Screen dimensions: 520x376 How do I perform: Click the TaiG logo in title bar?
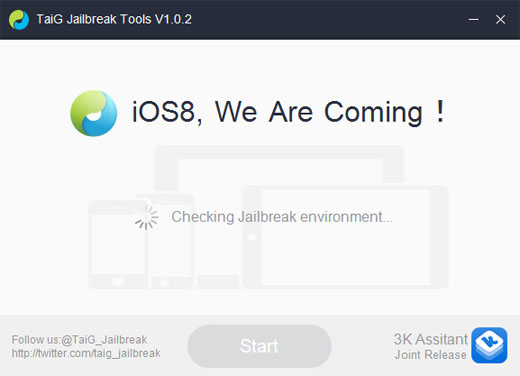(19, 20)
